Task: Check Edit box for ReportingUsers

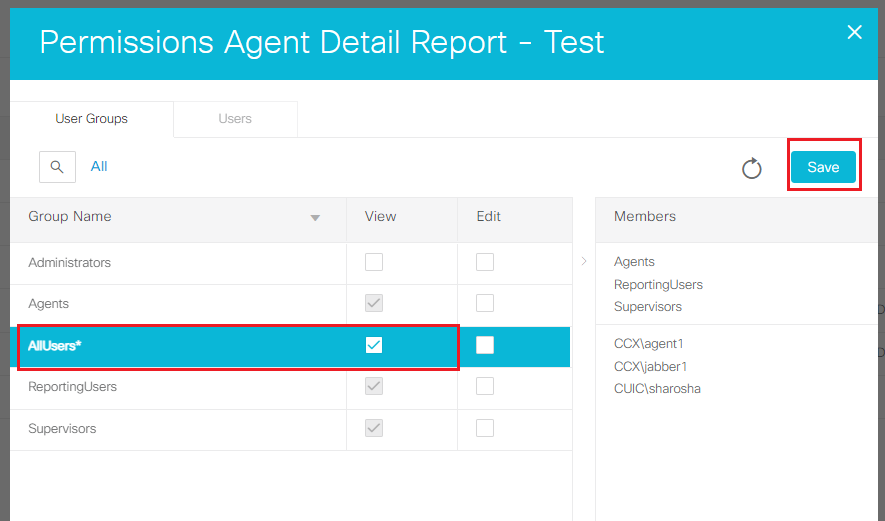Action: tap(485, 387)
